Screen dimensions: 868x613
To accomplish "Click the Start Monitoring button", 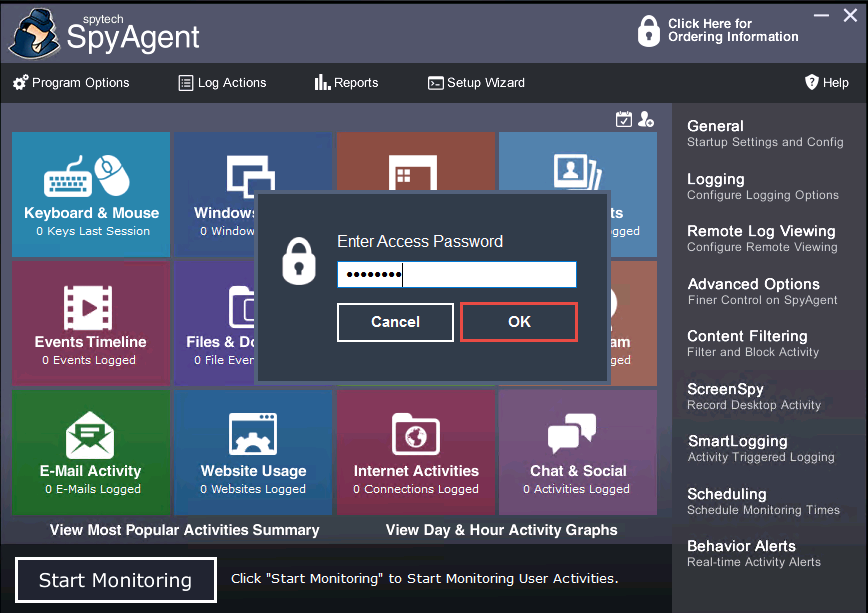I will pyautogui.click(x=116, y=580).
